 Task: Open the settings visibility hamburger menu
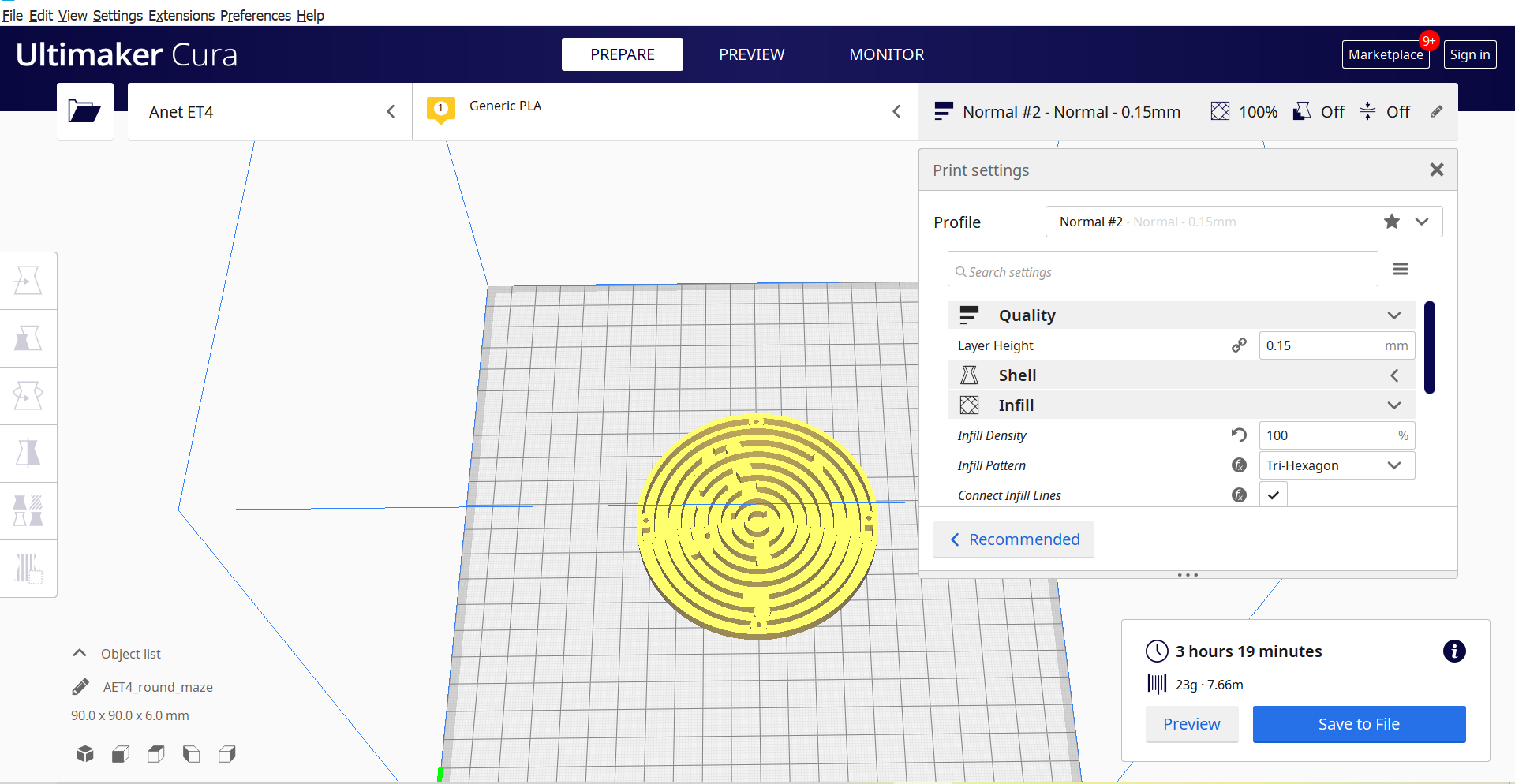pos(1401,269)
